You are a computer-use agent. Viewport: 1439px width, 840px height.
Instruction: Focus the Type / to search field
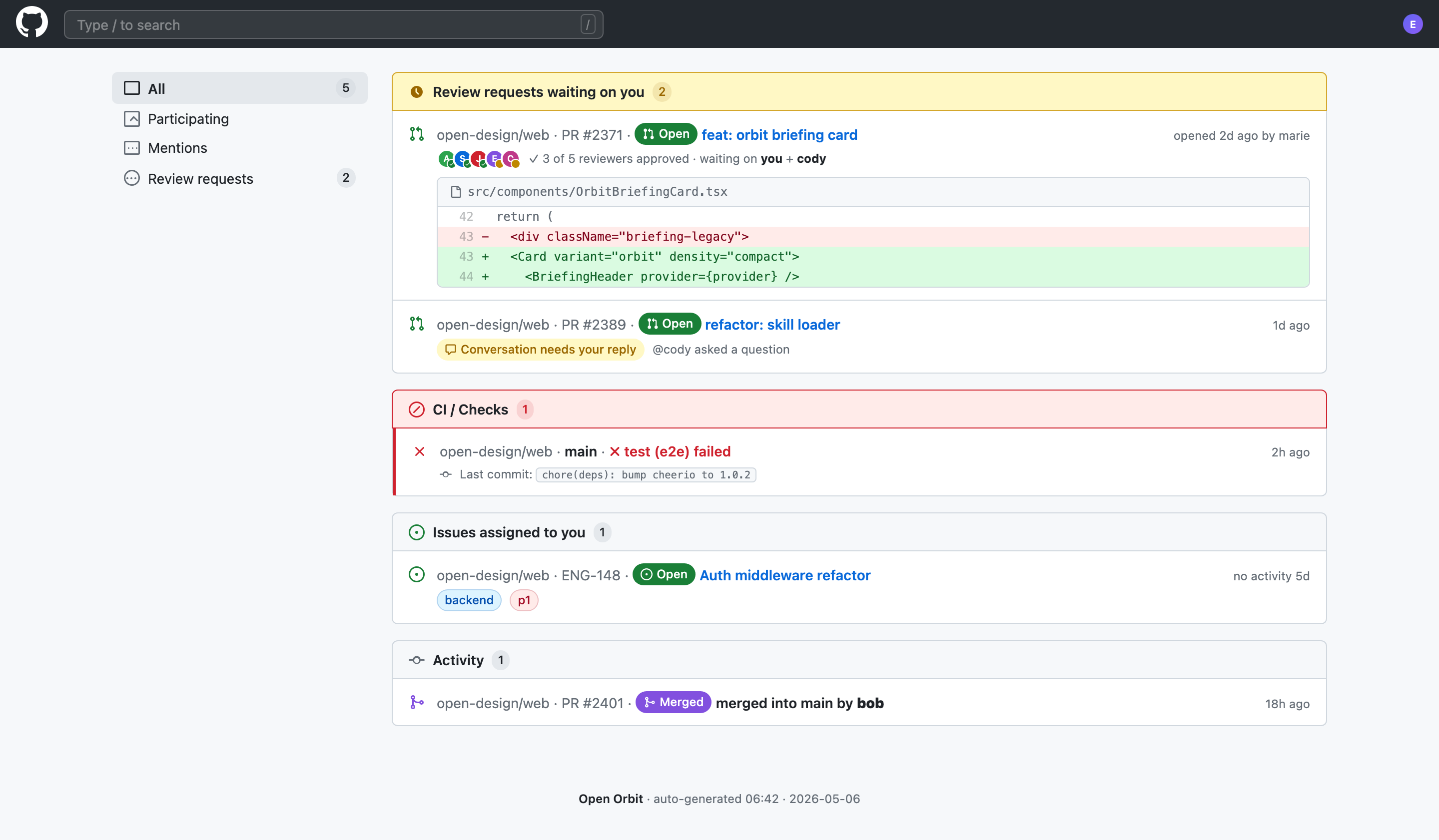click(333, 24)
